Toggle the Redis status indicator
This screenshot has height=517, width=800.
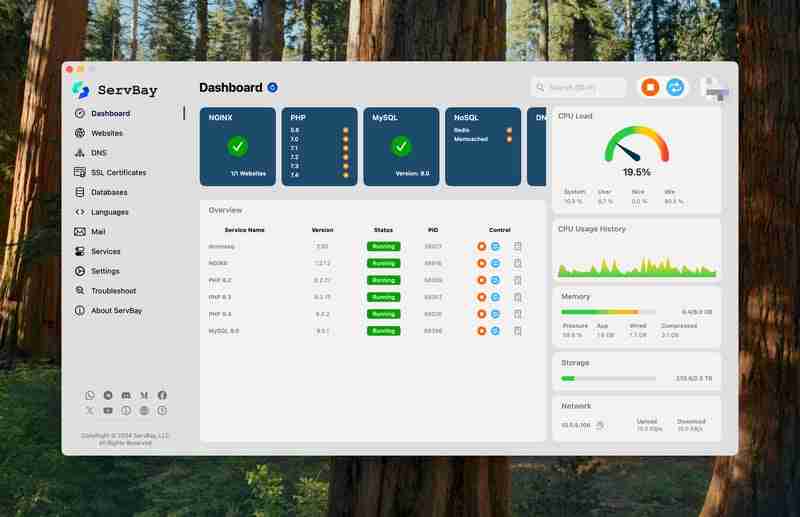click(509, 130)
